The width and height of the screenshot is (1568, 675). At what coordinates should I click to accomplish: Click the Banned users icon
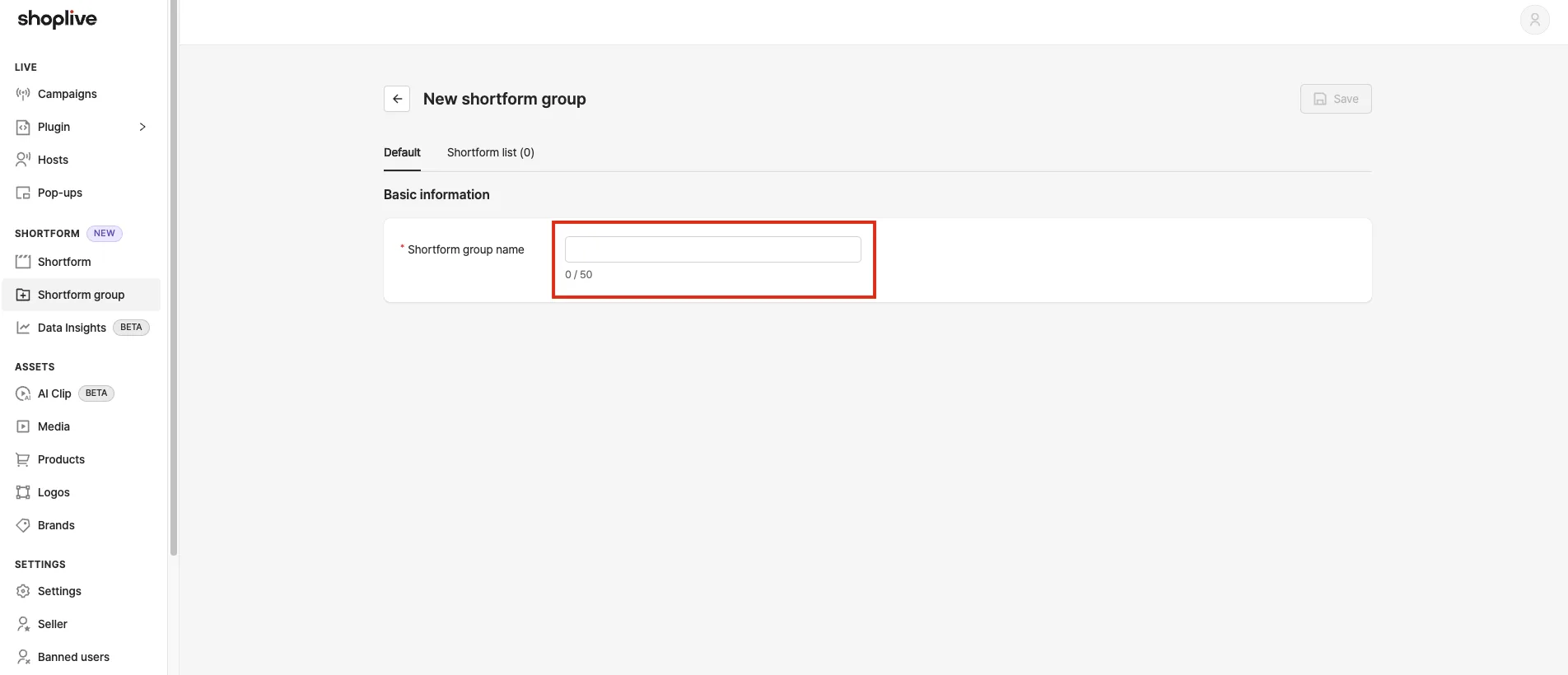[23, 657]
